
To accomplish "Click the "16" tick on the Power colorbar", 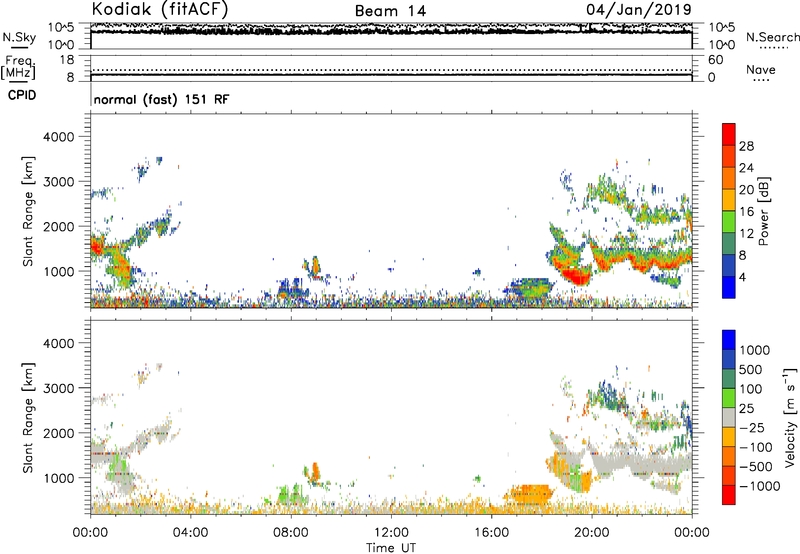I will (x=746, y=212).
